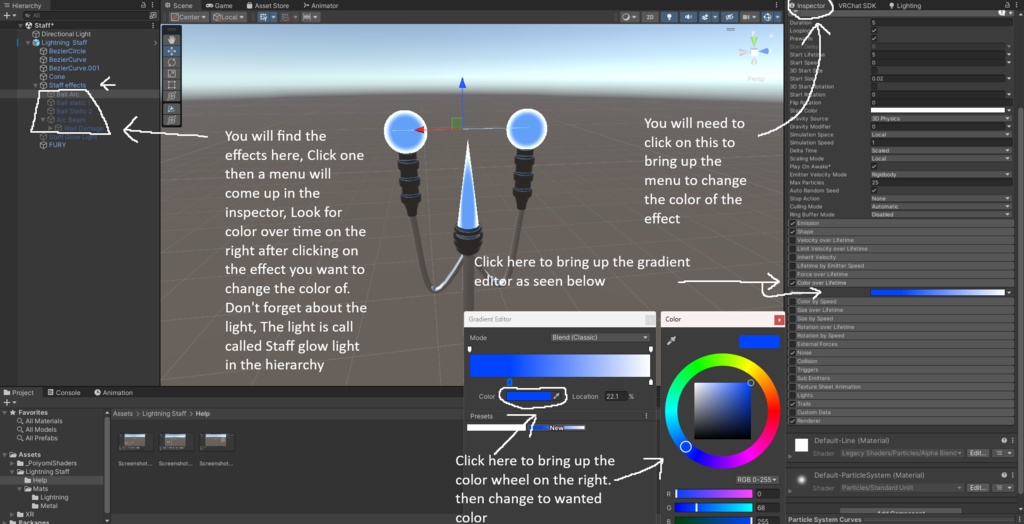Open scene Gizmos menu icon
1024x524 pixels.
[x=768, y=18]
